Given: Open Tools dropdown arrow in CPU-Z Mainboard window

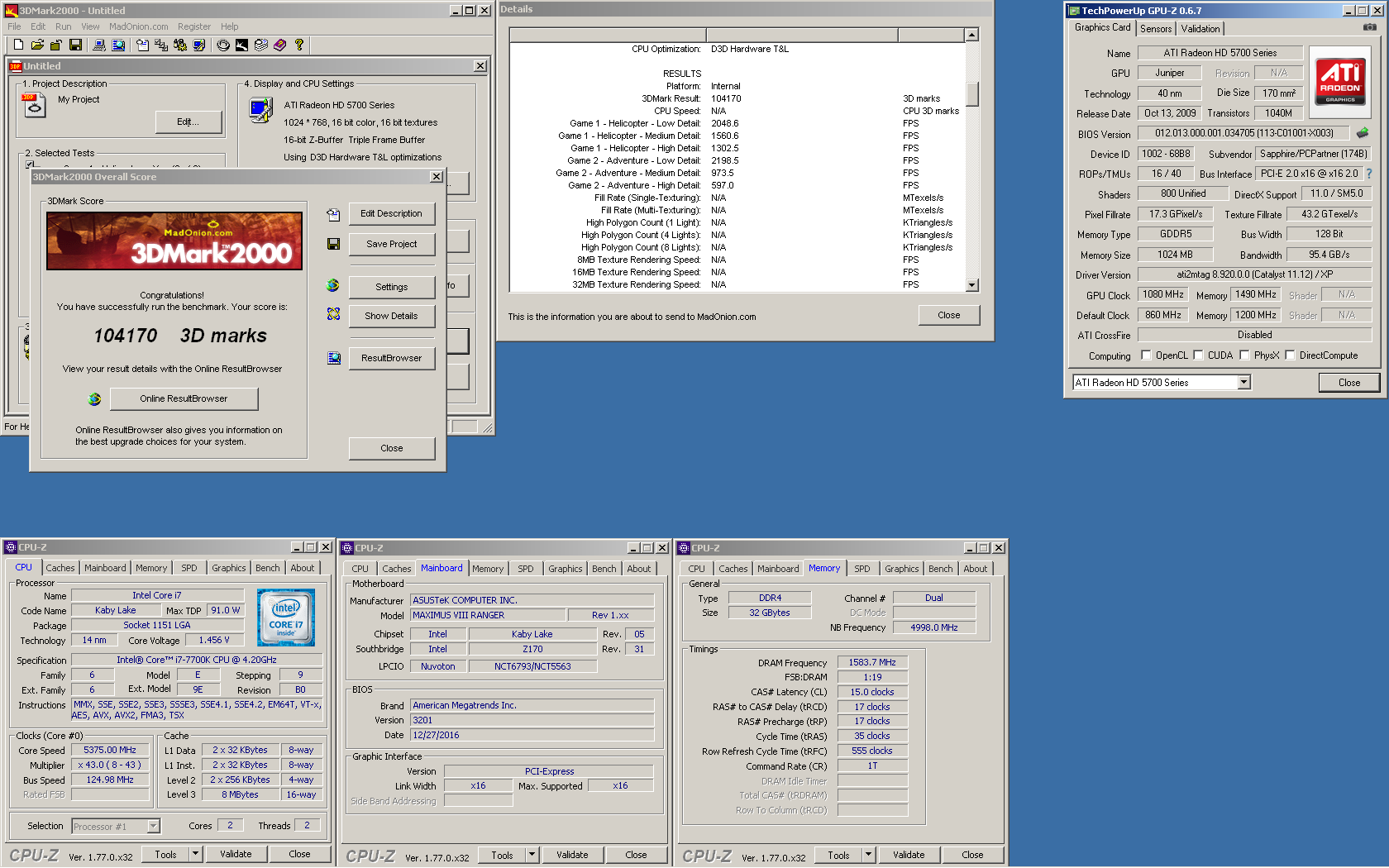Looking at the screenshot, I should (532, 855).
